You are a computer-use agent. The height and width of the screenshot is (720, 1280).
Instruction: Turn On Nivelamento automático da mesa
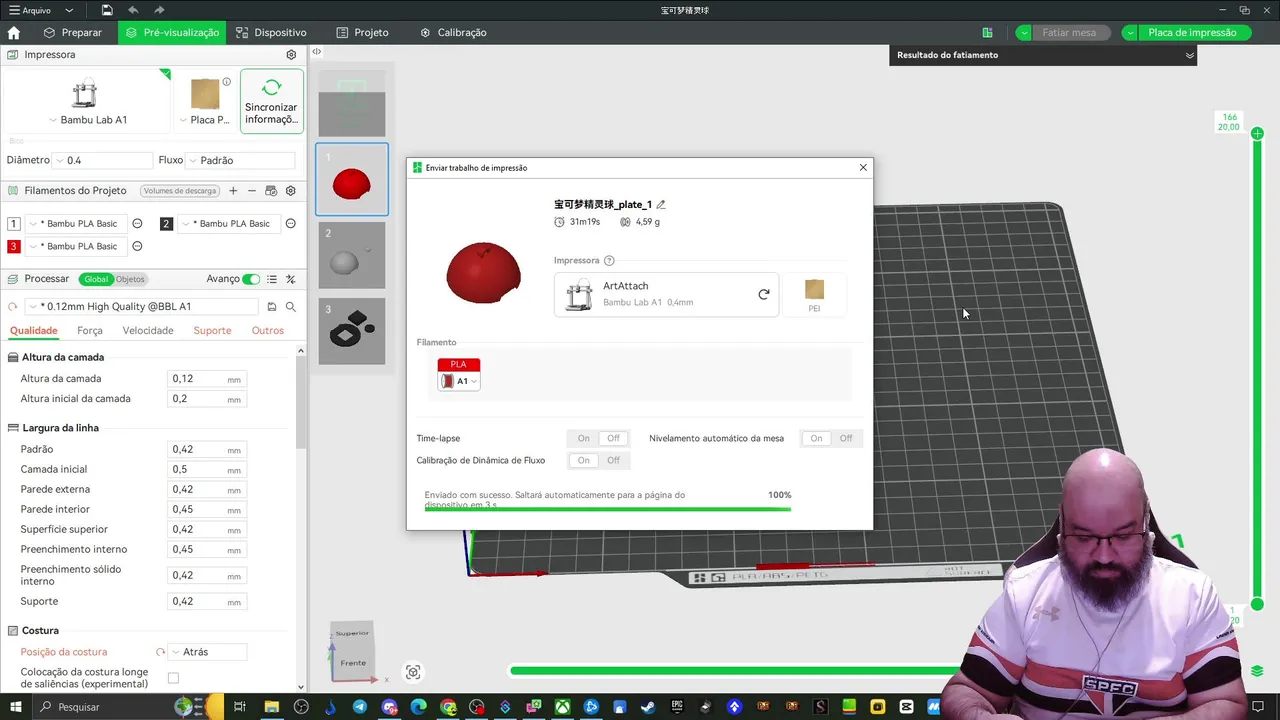(x=816, y=438)
